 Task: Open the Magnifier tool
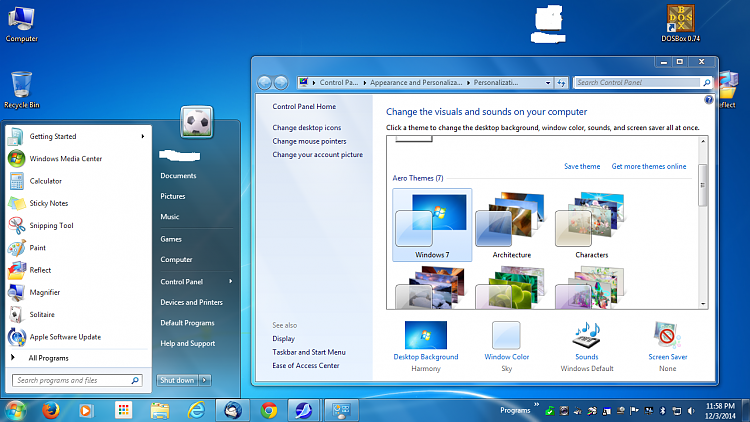click(x=77, y=292)
